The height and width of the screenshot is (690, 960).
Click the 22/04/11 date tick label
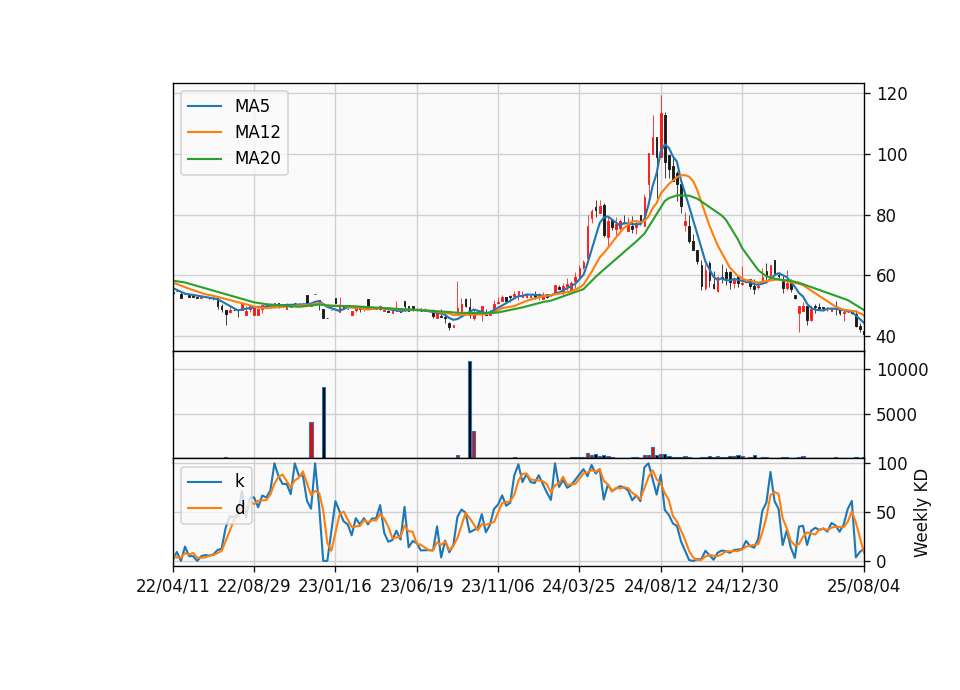[x=173, y=586]
